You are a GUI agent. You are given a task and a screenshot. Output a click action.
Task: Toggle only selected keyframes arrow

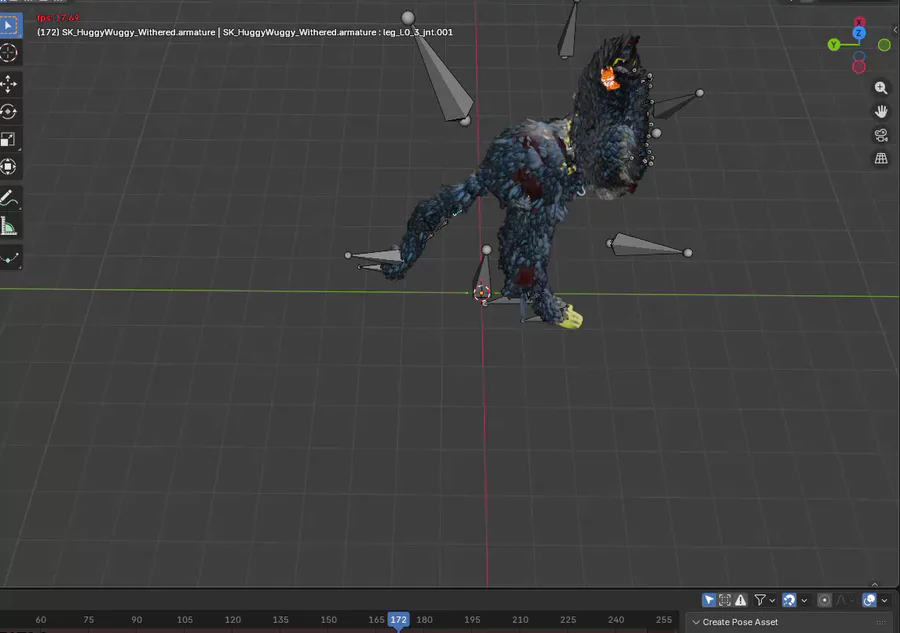[x=709, y=600]
